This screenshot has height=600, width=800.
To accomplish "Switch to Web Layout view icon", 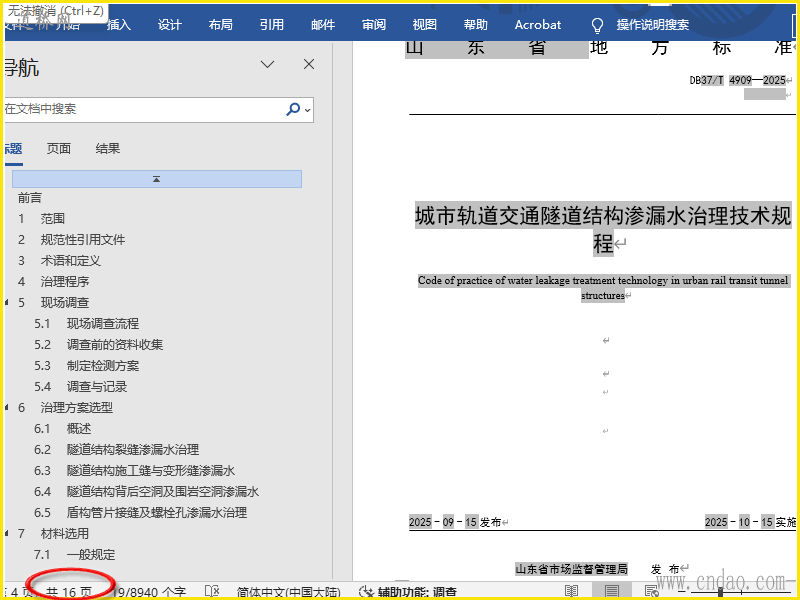I will 652,592.
